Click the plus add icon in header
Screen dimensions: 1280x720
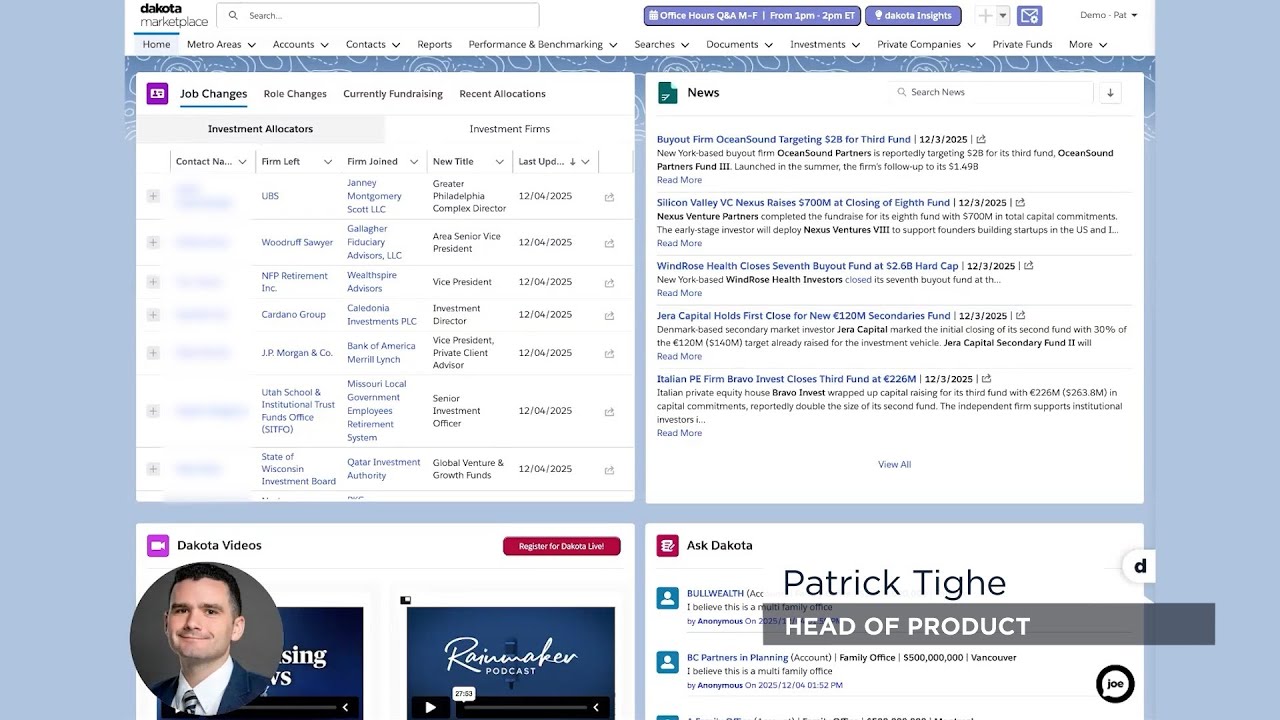pos(985,15)
